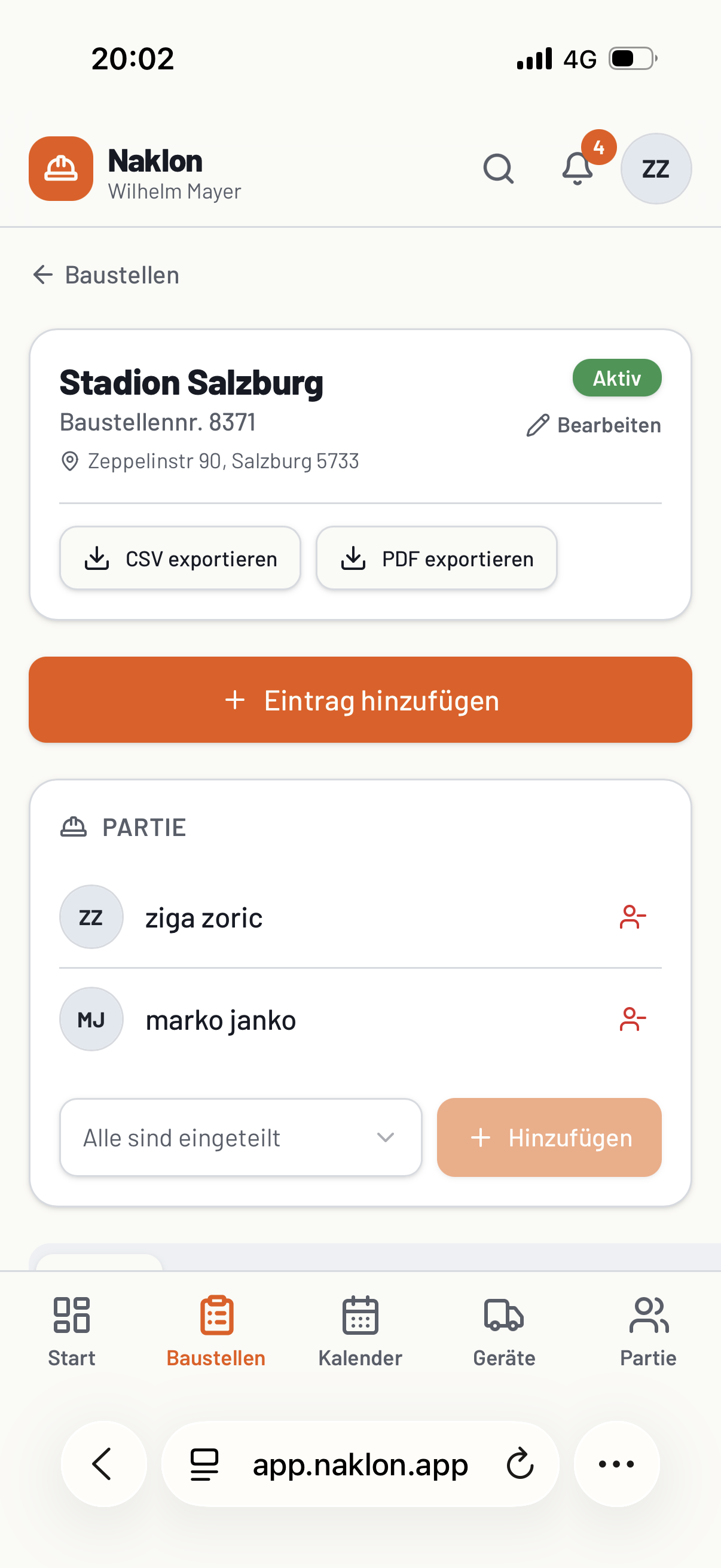Open the search magnifier icon

[499, 169]
